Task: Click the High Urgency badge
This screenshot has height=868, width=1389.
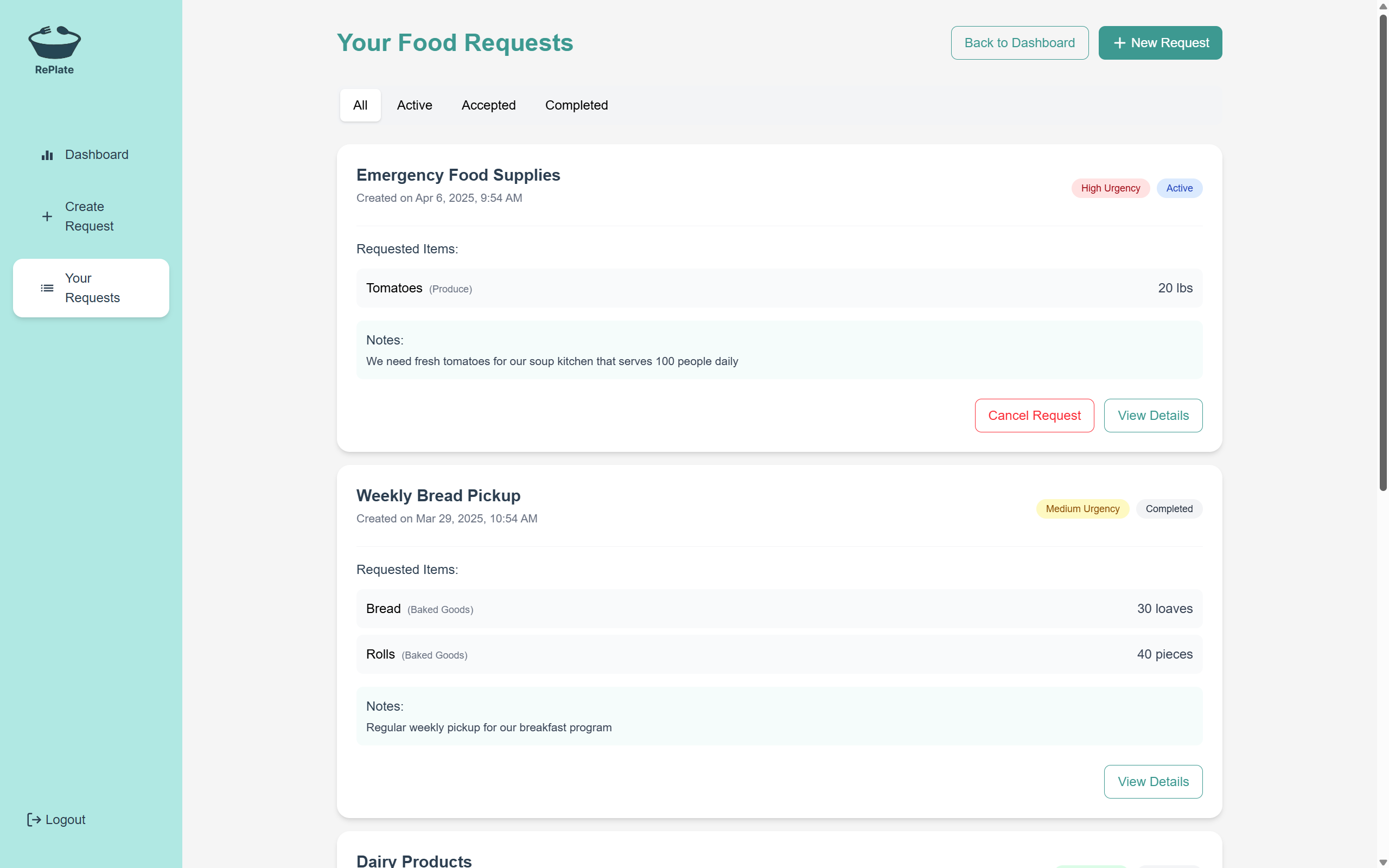Action: [x=1110, y=188]
